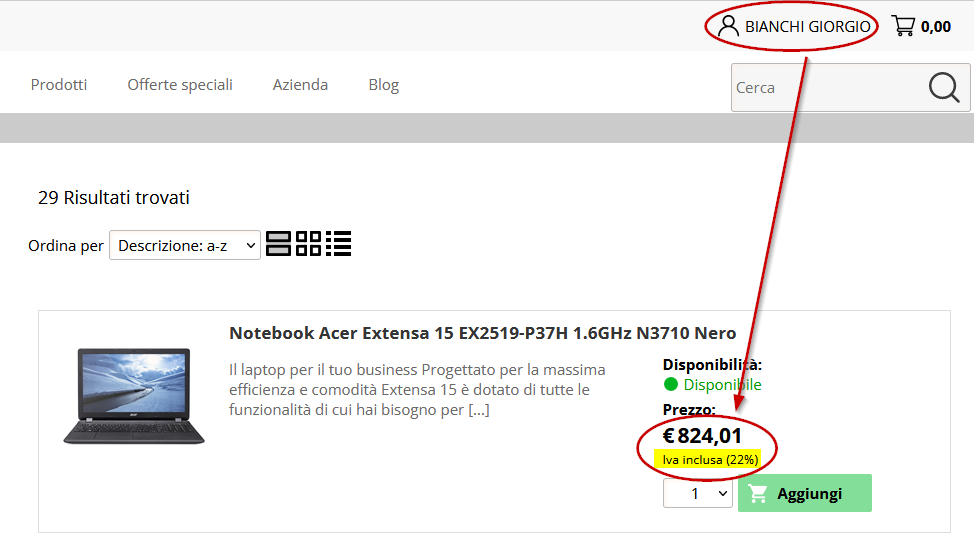Viewport: 974px width, 539px height.
Task: Open the shopping cart icon
Action: 903,25
